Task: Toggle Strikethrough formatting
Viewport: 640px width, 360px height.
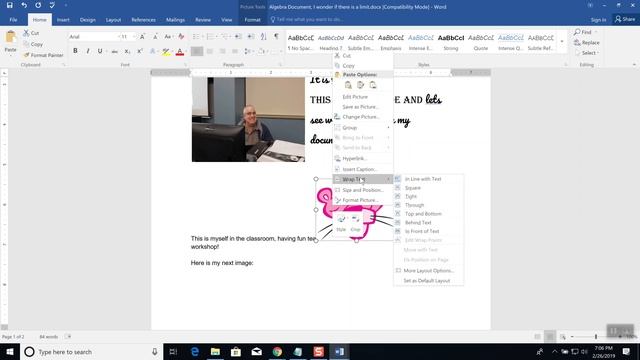Action: tap(115, 51)
